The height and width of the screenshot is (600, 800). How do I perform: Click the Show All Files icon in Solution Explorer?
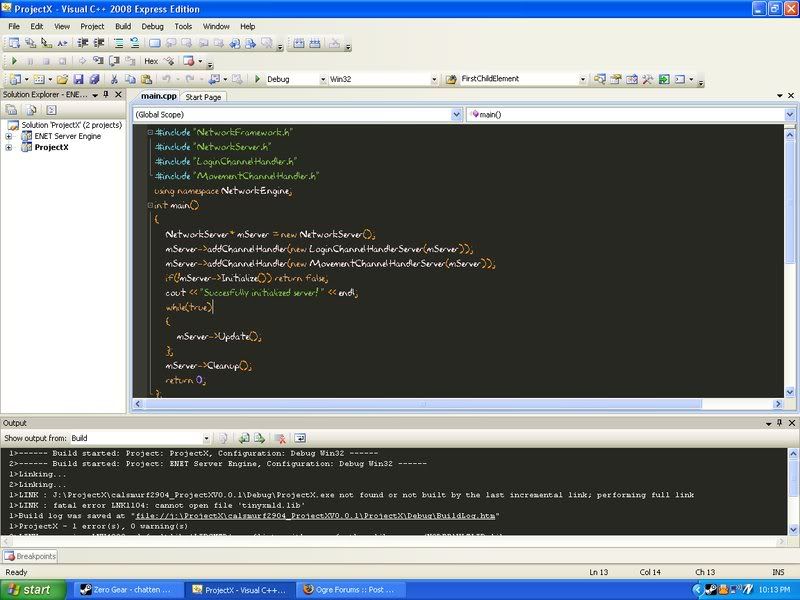click(x=31, y=110)
